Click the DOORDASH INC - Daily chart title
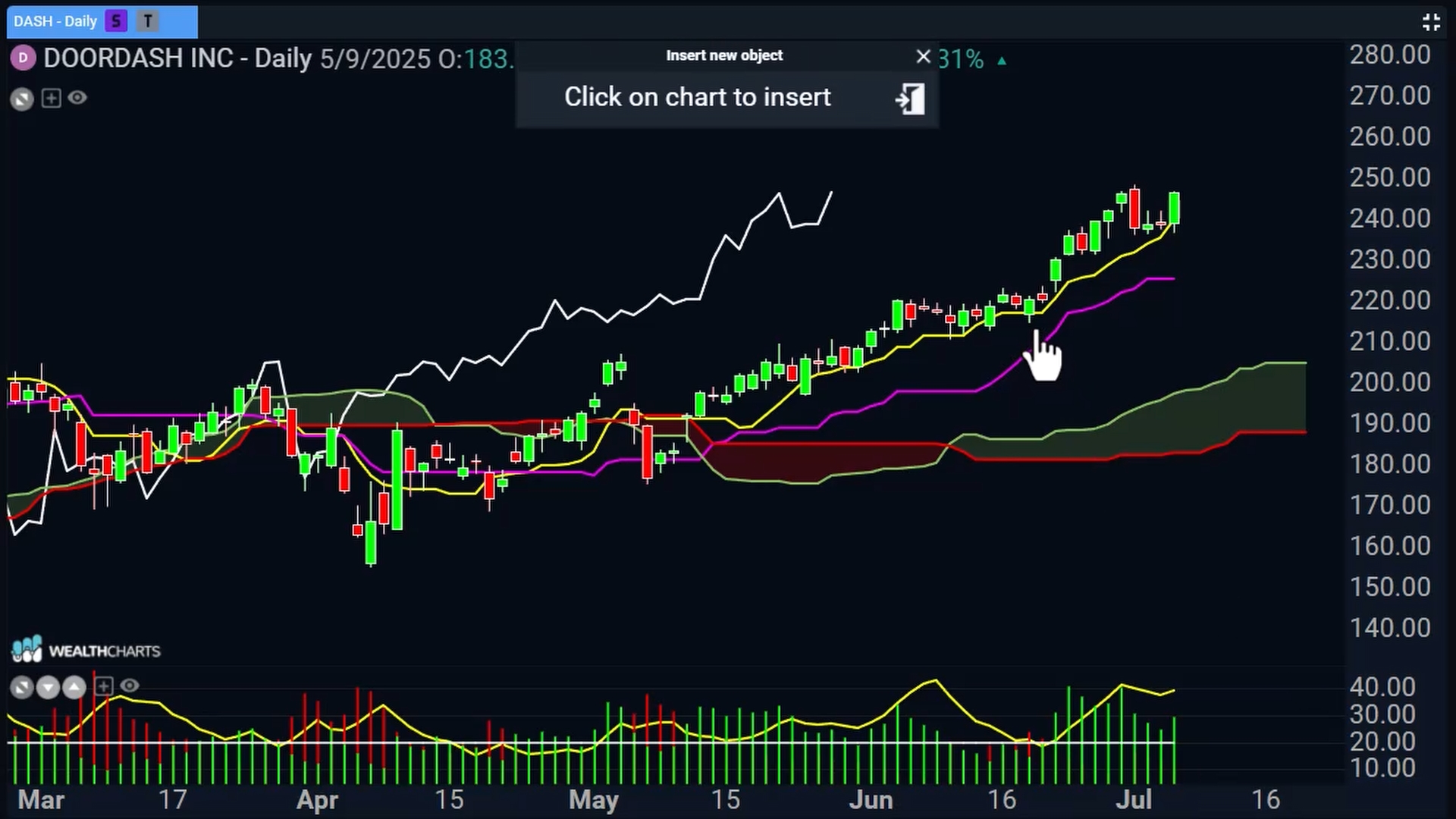This screenshot has height=819, width=1456. coord(177,58)
